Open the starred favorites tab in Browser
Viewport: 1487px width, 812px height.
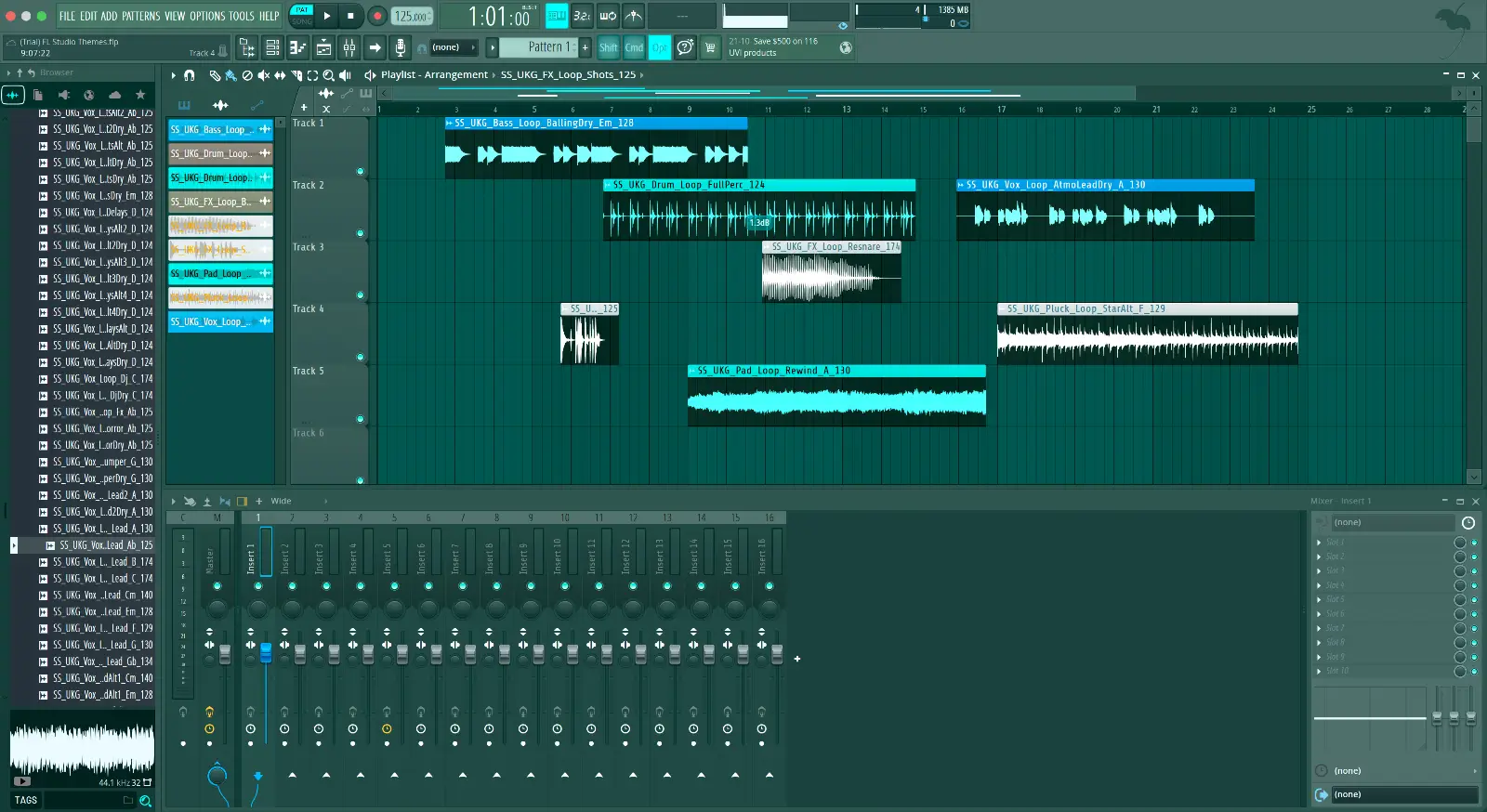[x=140, y=95]
